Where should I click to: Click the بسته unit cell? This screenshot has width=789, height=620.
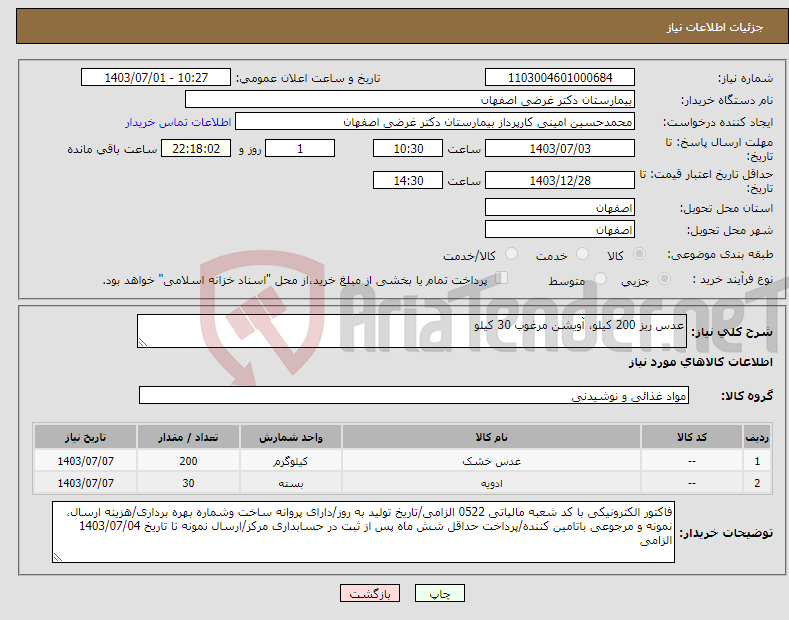[291, 483]
